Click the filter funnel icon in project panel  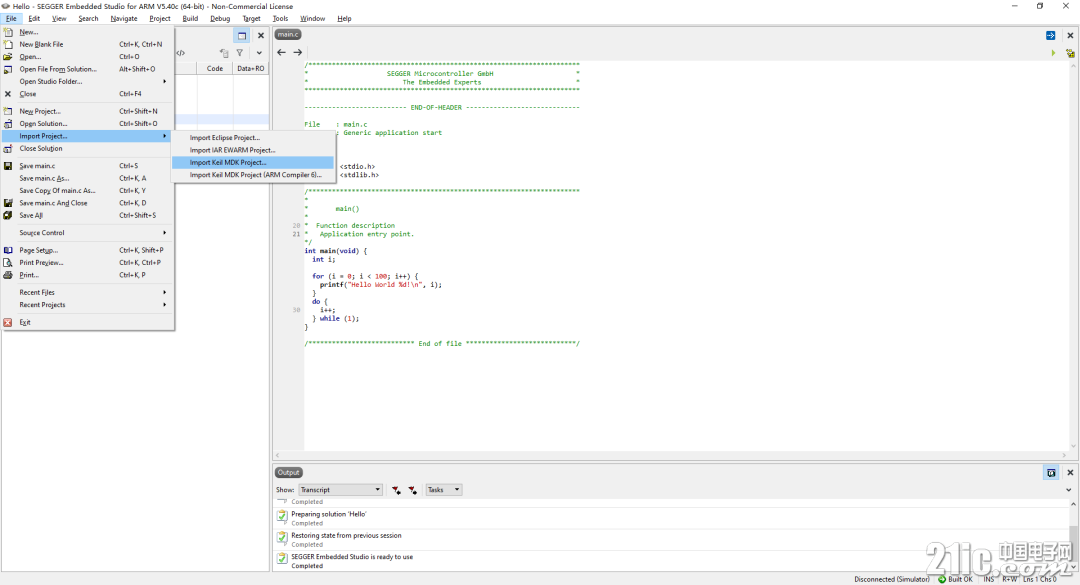[240, 53]
